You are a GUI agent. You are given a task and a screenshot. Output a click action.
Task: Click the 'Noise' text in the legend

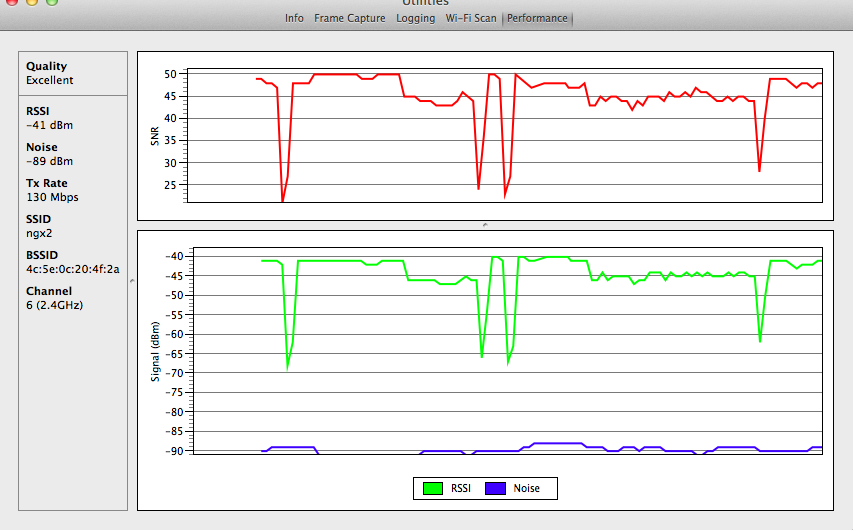click(x=527, y=488)
